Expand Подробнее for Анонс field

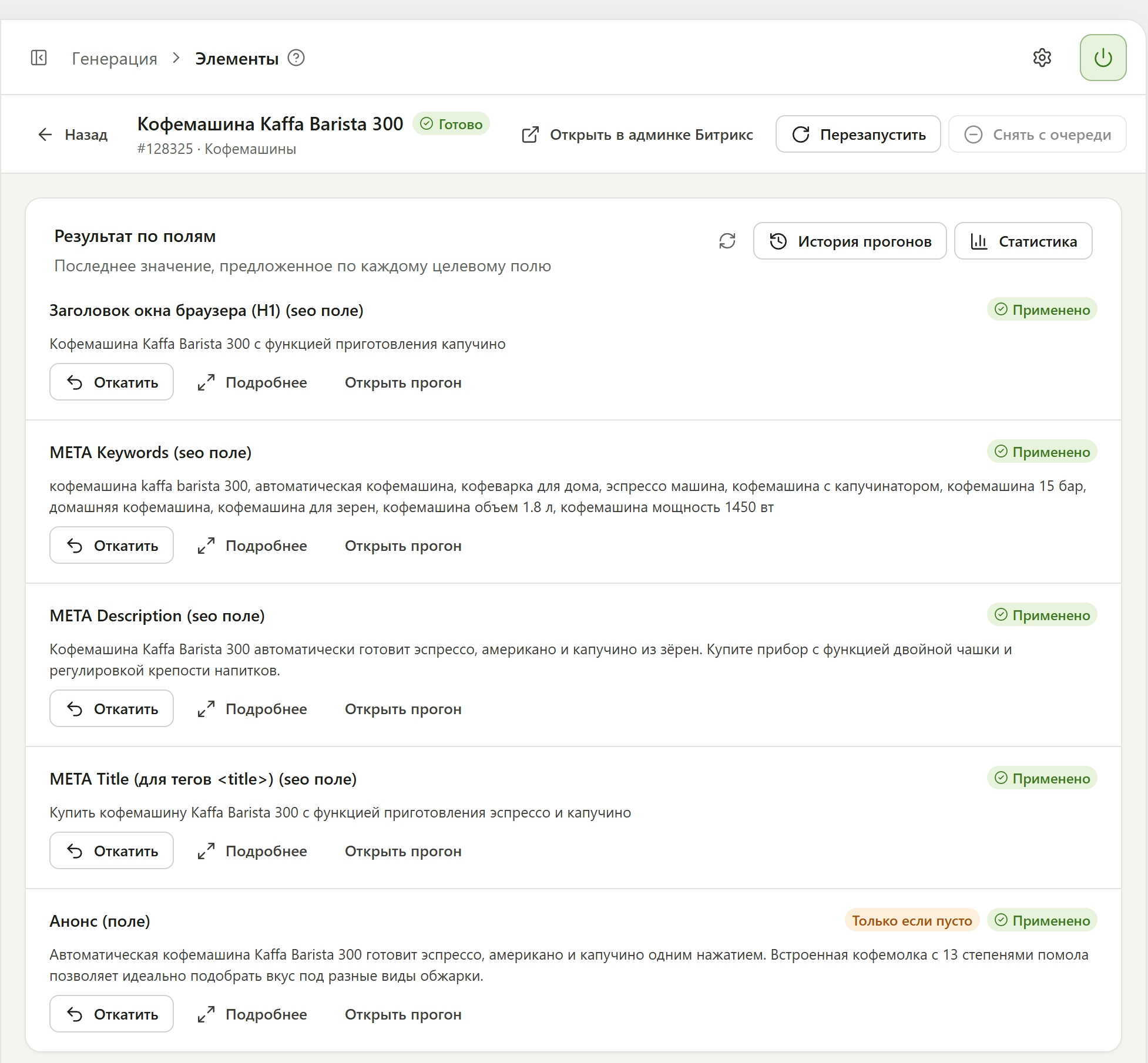pos(252,1014)
